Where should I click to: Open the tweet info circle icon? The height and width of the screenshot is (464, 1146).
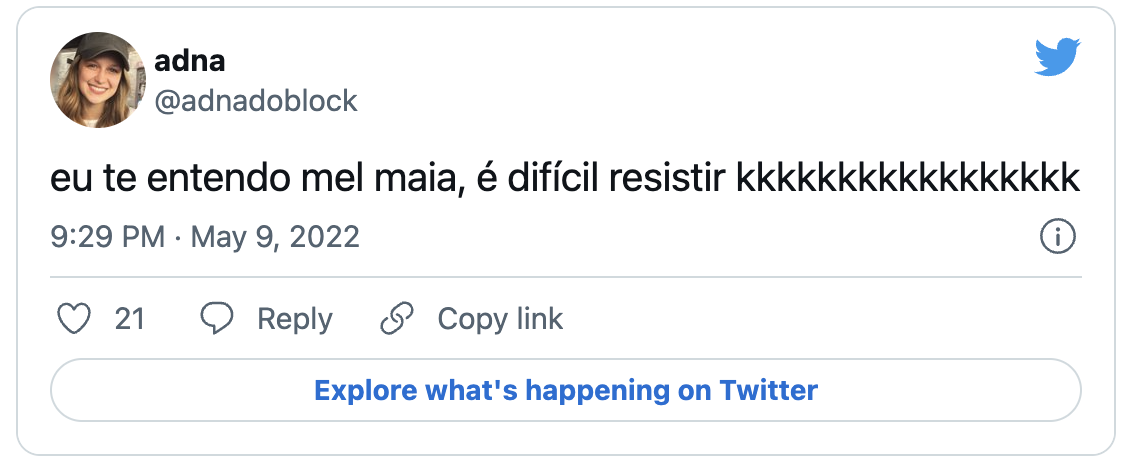point(1057,238)
